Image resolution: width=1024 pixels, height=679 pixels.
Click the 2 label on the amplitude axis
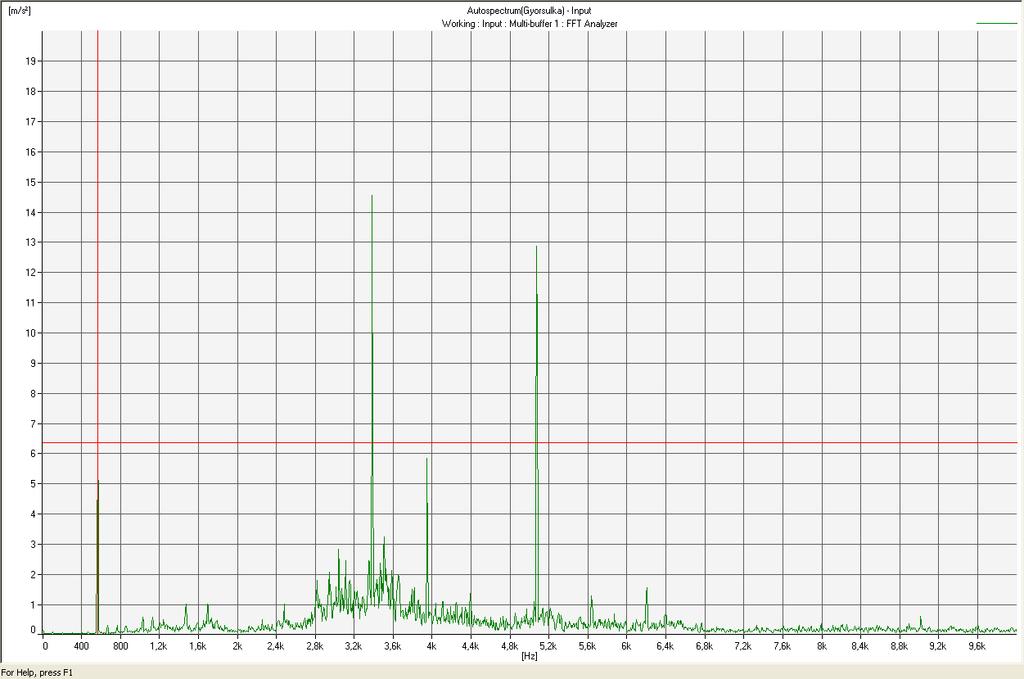[x=33, y=575]
